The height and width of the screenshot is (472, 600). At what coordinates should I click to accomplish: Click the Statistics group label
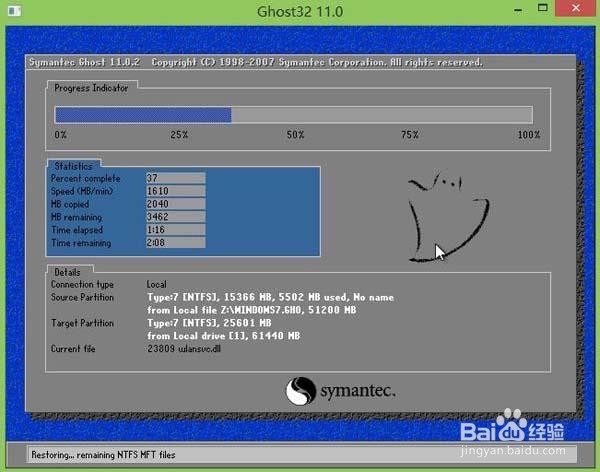pos(73,166)
